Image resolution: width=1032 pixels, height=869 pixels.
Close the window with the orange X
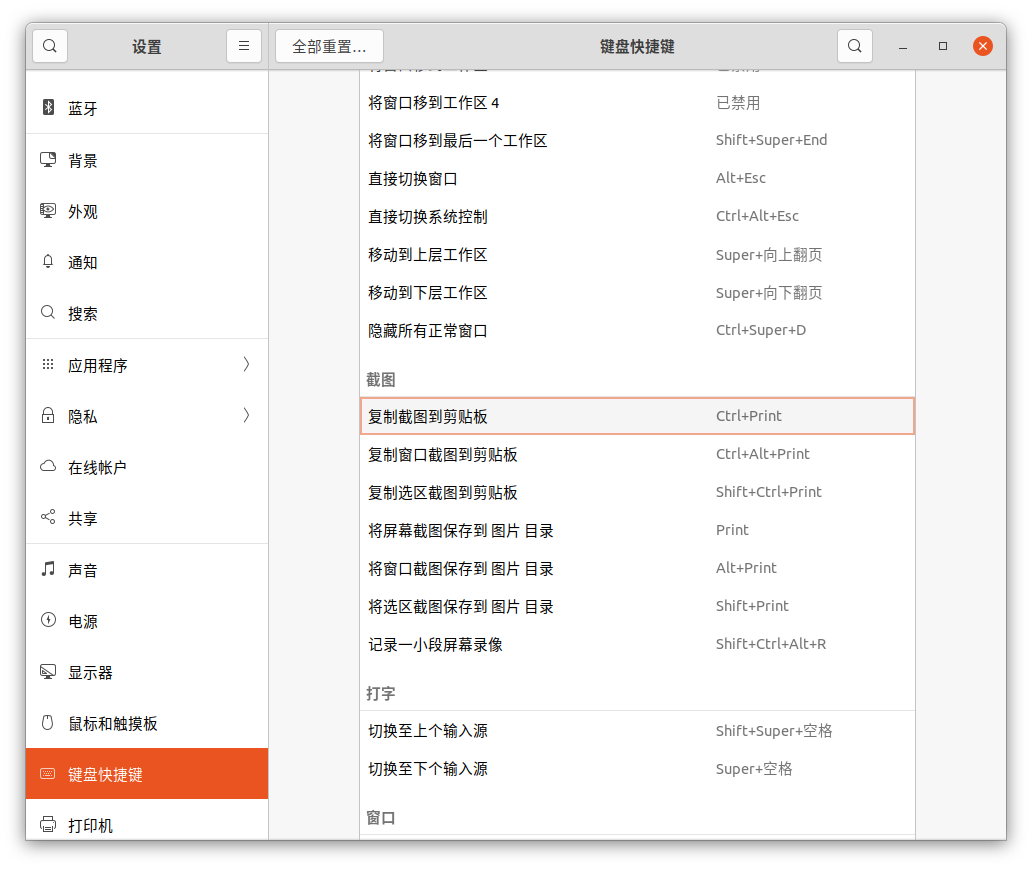point(983,46)
